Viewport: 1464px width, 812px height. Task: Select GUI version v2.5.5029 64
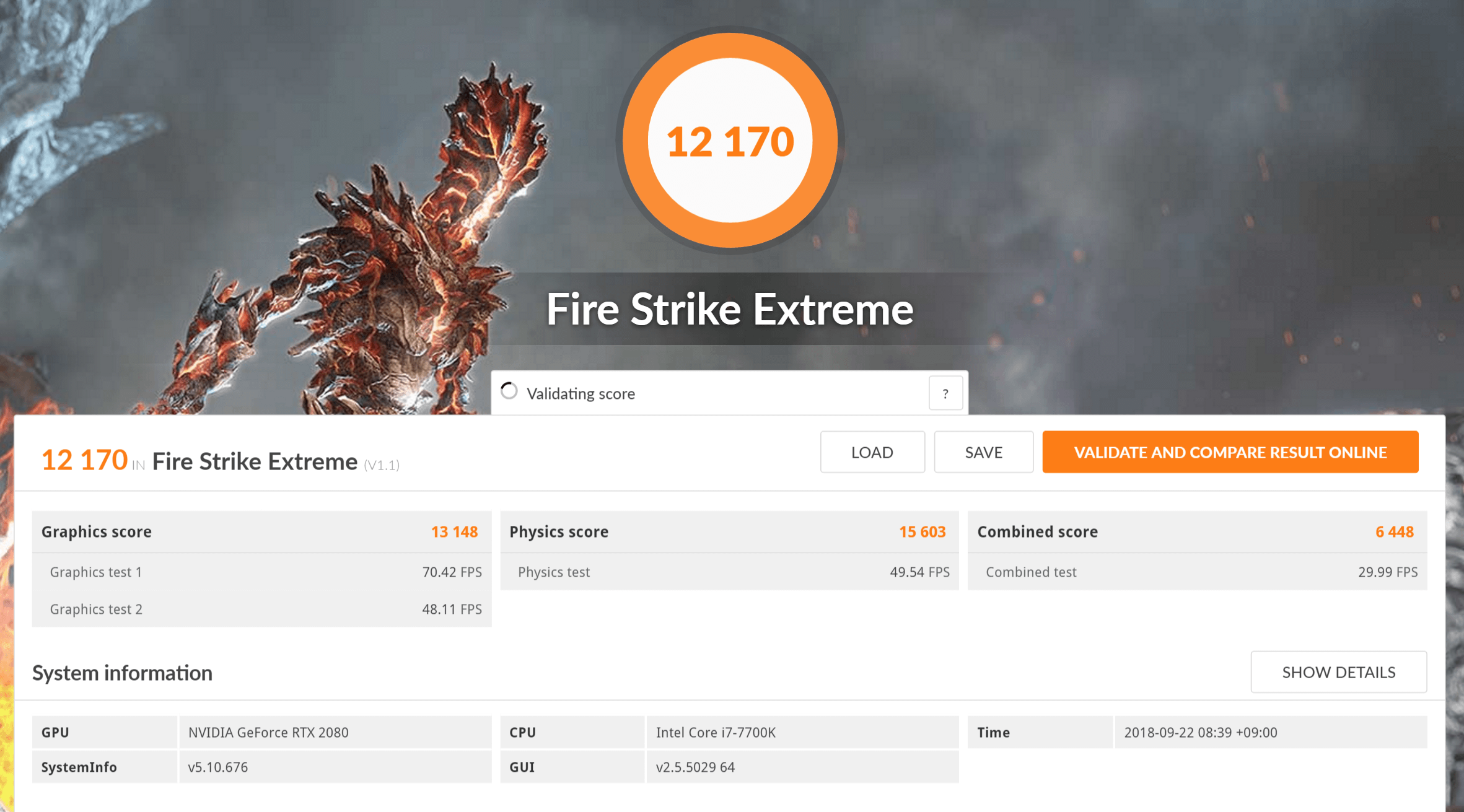[x=695, y=767]
